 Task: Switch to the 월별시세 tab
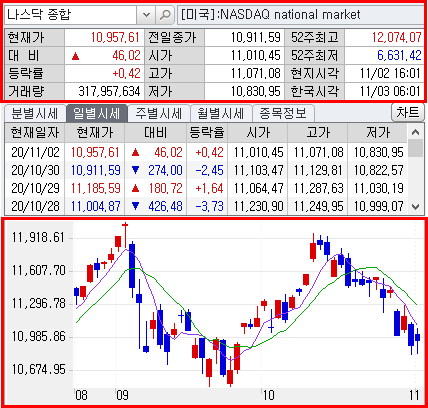(221, 114)
